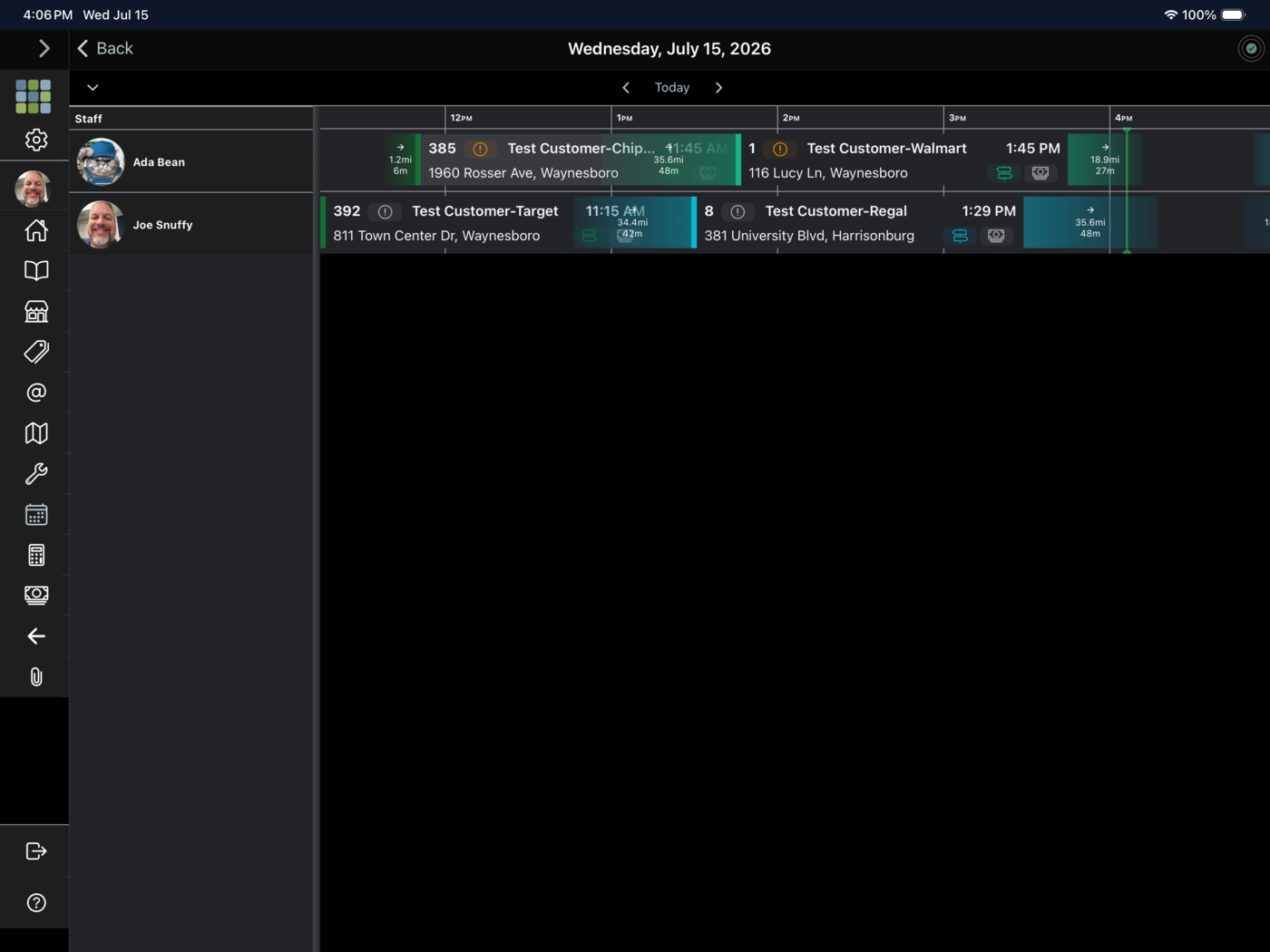This screenshot has width=1270, height=952.
Task: Click 1960 Rosser Ave, Waynesboro address
Action: pyautogui.click(x=523, y=173)
